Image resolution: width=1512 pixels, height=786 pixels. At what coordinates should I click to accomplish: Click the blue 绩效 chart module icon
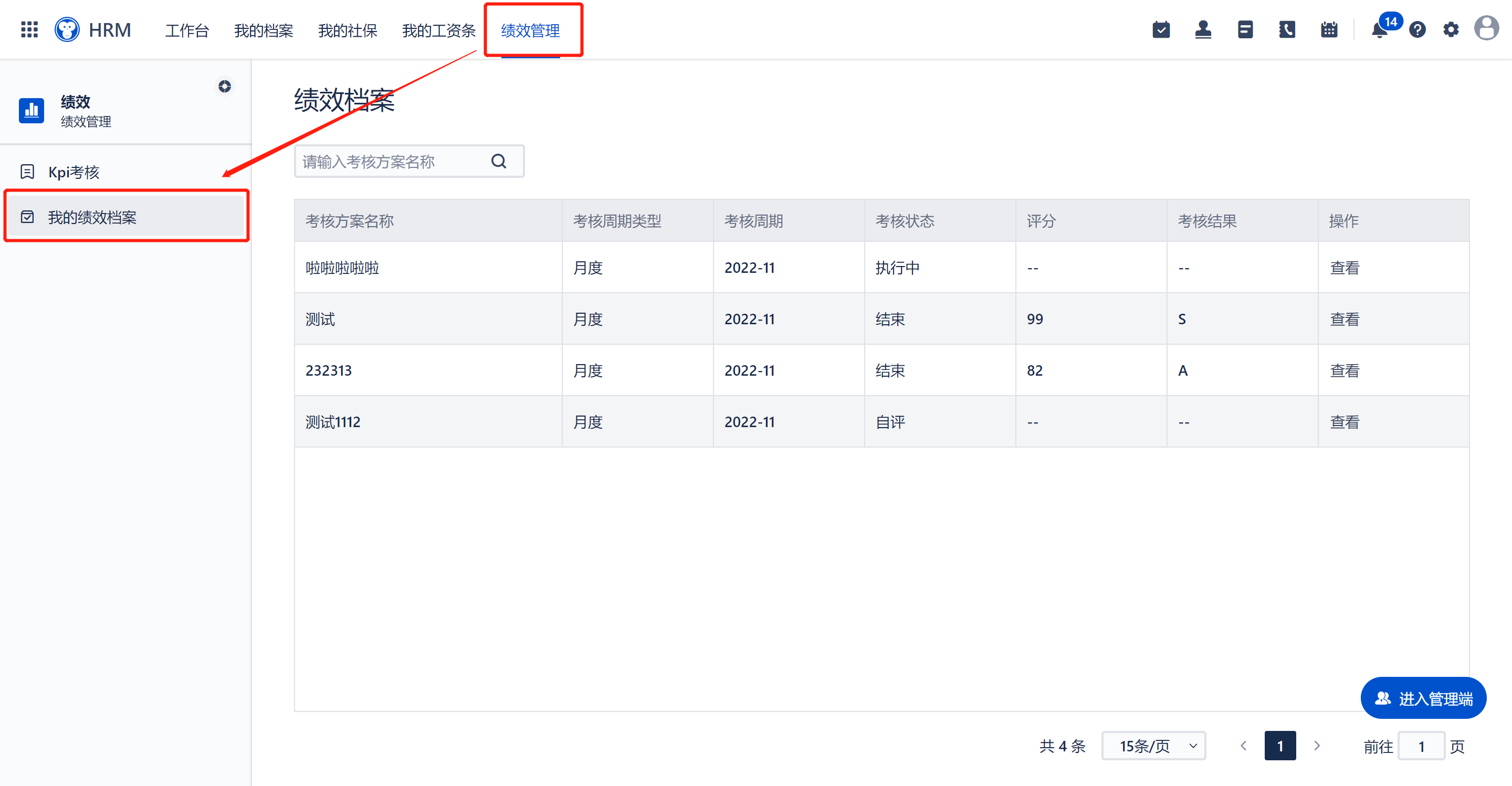coord(31,110)
